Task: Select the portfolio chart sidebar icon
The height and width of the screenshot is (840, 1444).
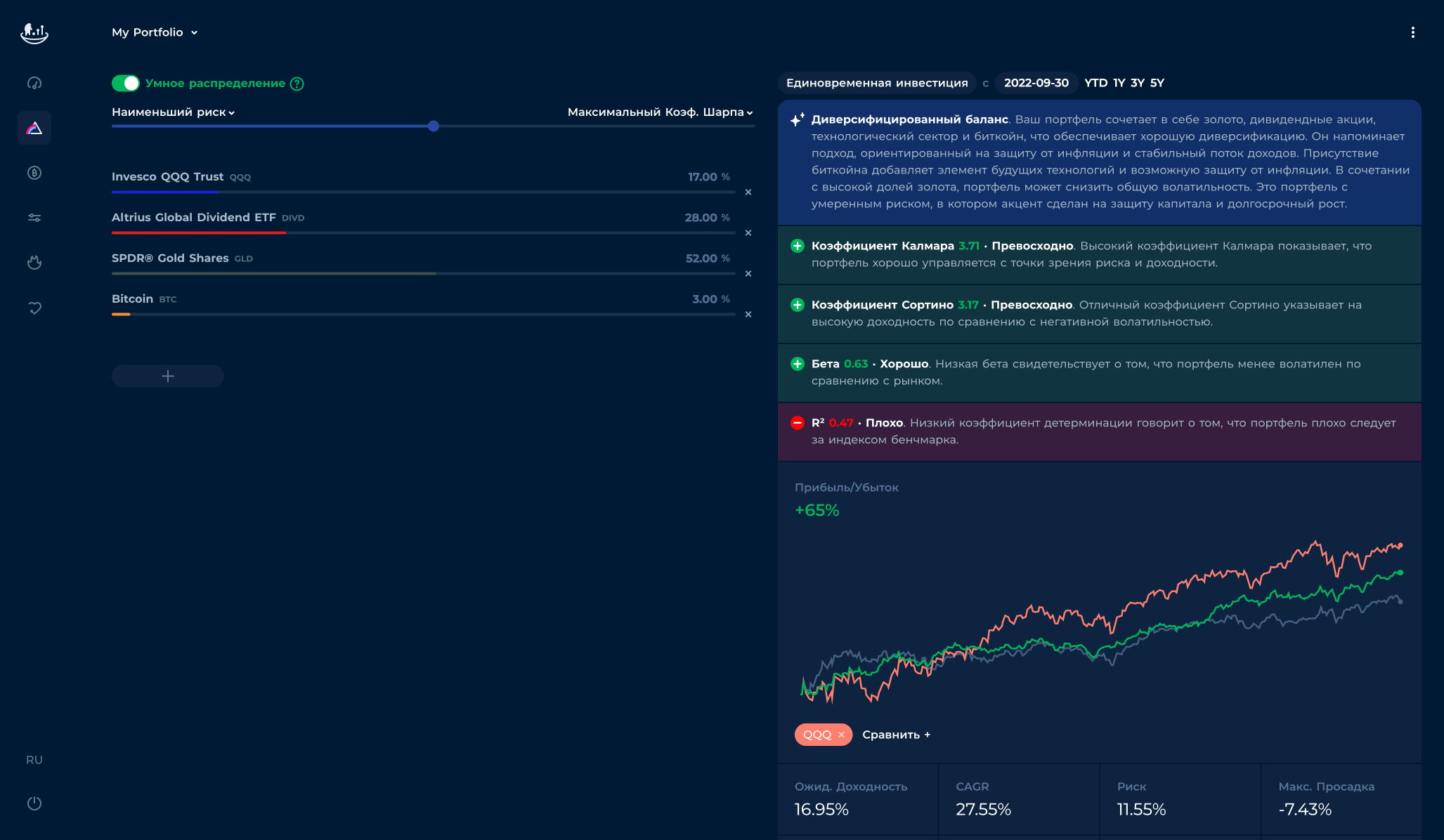Action: click(x=34, y=128)
